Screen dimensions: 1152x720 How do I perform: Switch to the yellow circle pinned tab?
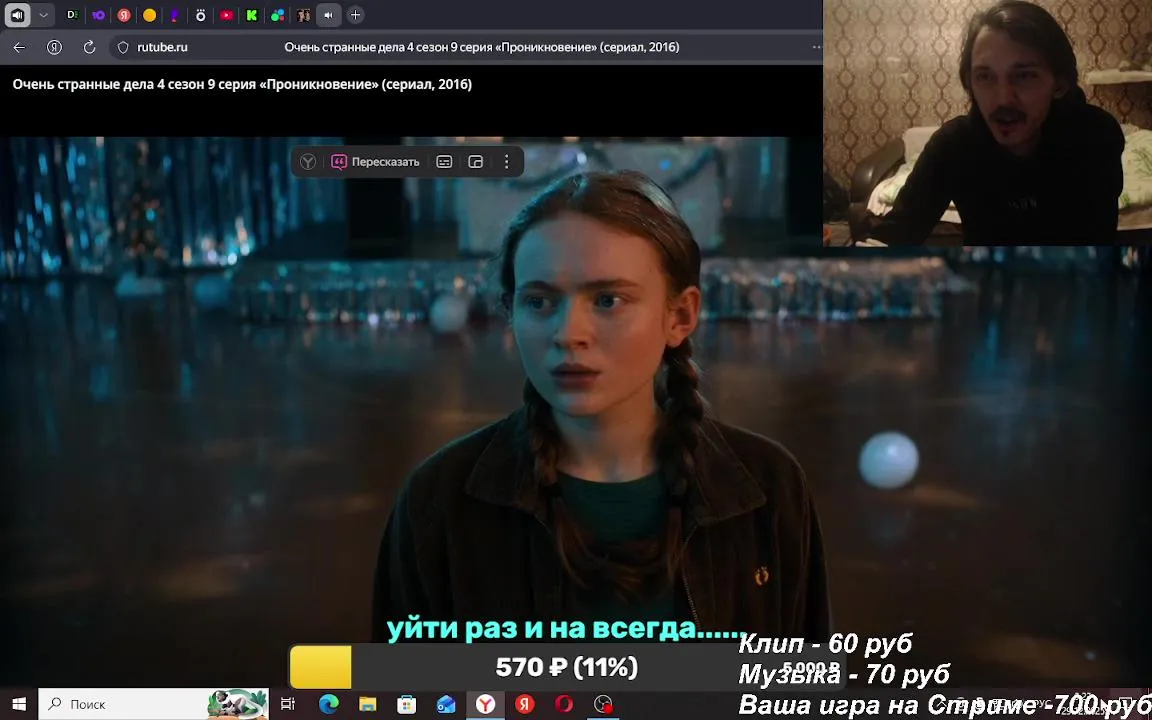(x=149, y=15)
